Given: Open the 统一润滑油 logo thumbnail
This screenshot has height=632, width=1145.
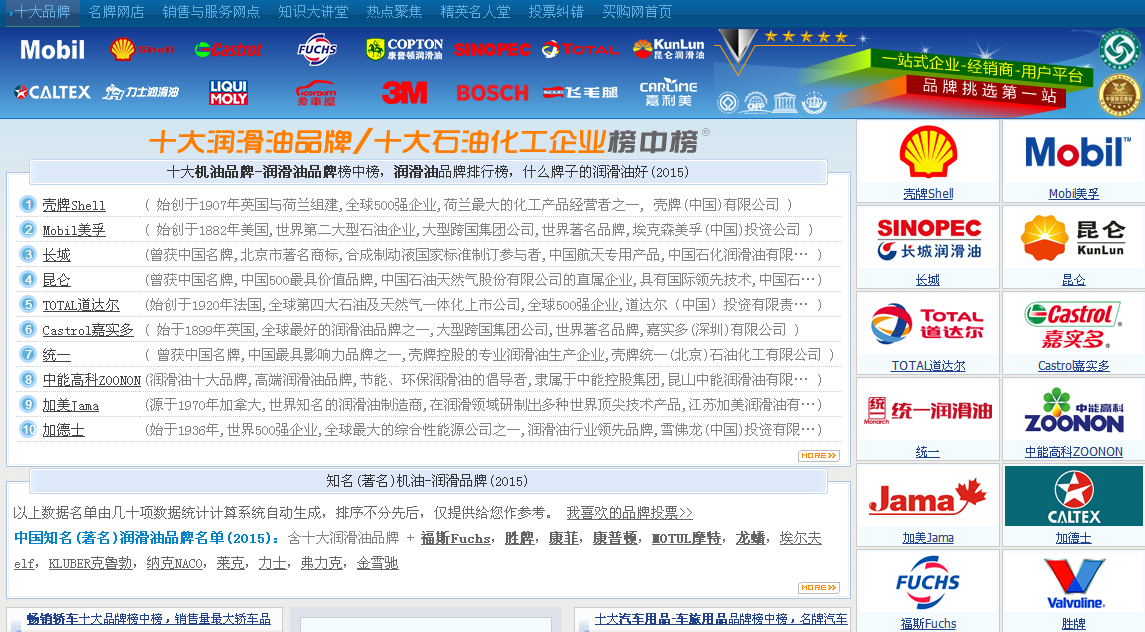Looking at the screenshot, I should tap(928, 411).
